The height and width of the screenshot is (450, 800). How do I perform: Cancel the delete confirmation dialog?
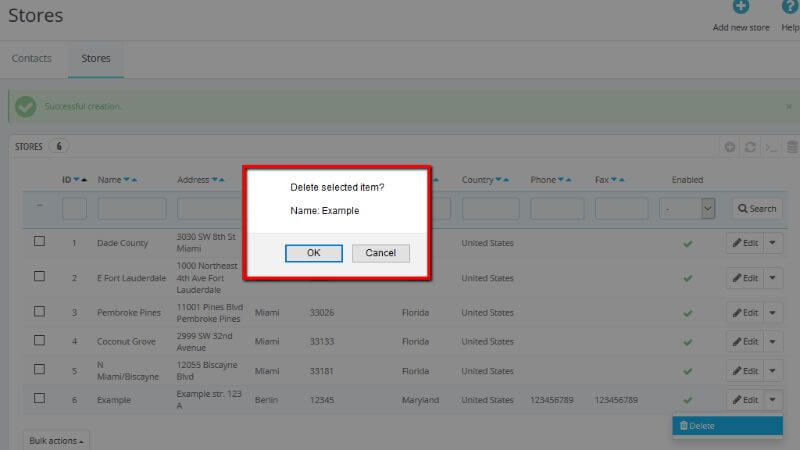coord(381,253)
